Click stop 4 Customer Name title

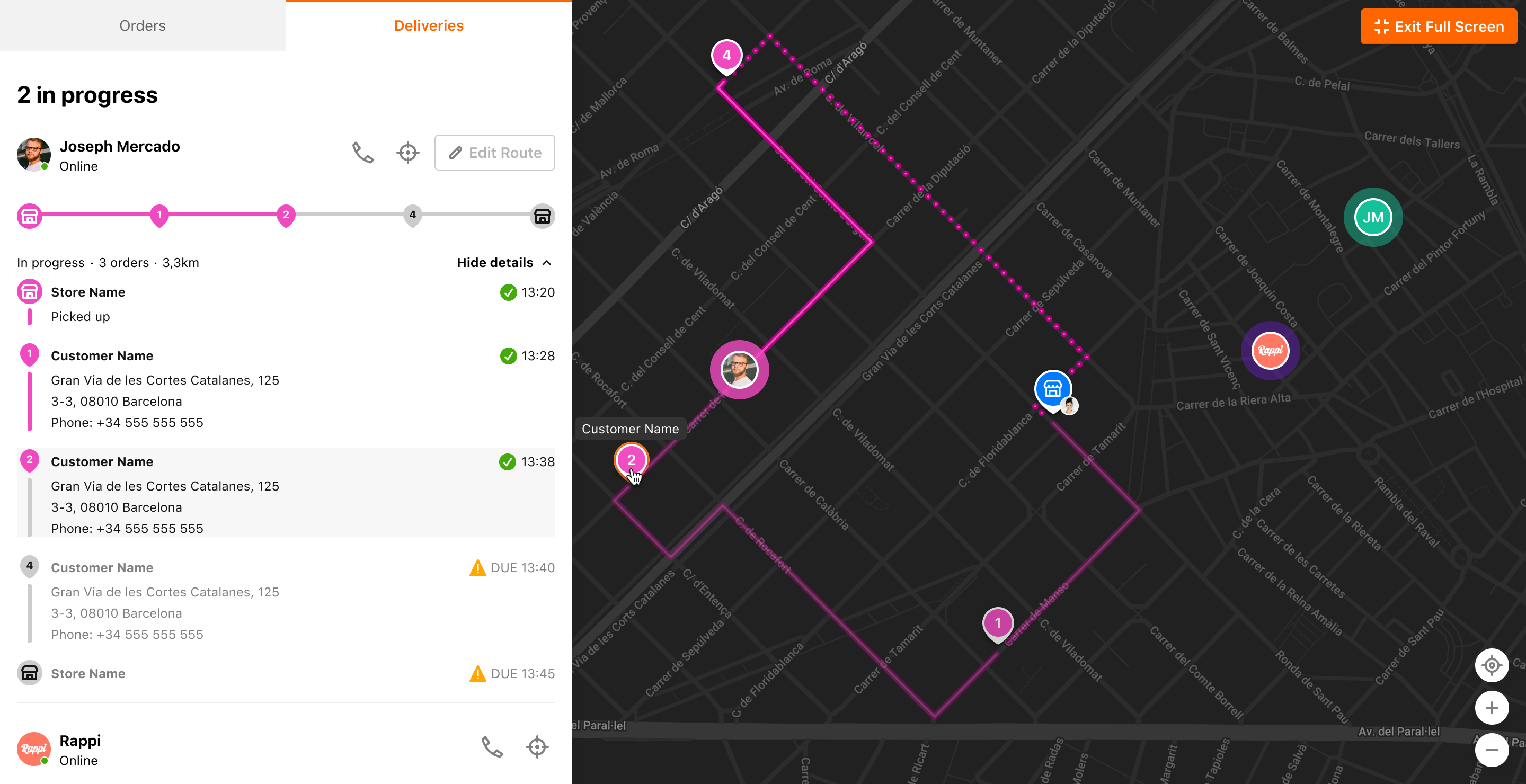[102, 568]
